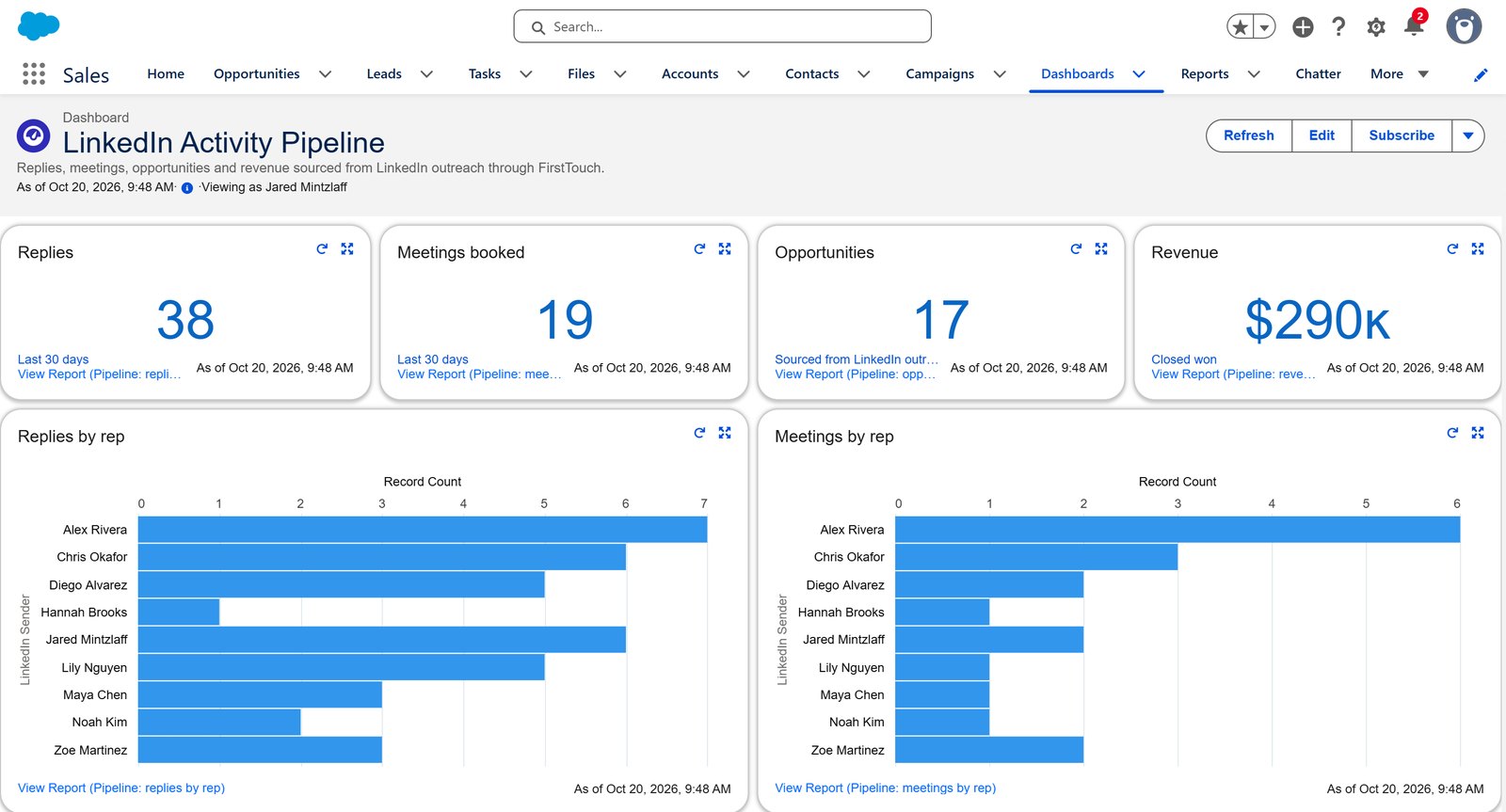Expand the Replies by rep chart
This screenshot has height=812, width=1506.
tap(725, 433)
